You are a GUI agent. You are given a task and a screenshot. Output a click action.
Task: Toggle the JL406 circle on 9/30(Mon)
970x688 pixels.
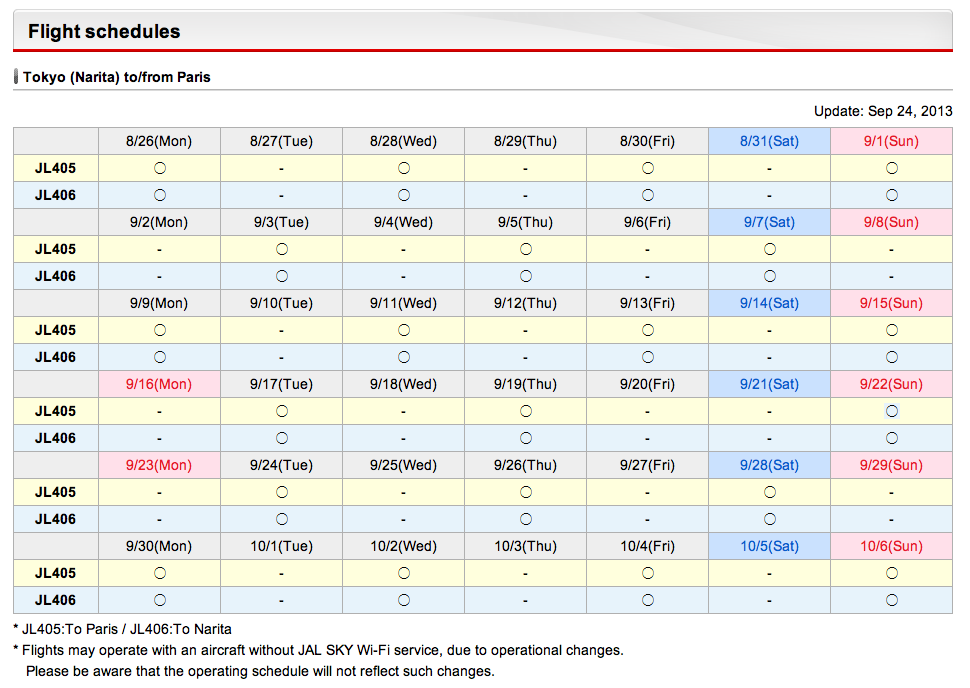pyautogui.click(x=159, y=600)
